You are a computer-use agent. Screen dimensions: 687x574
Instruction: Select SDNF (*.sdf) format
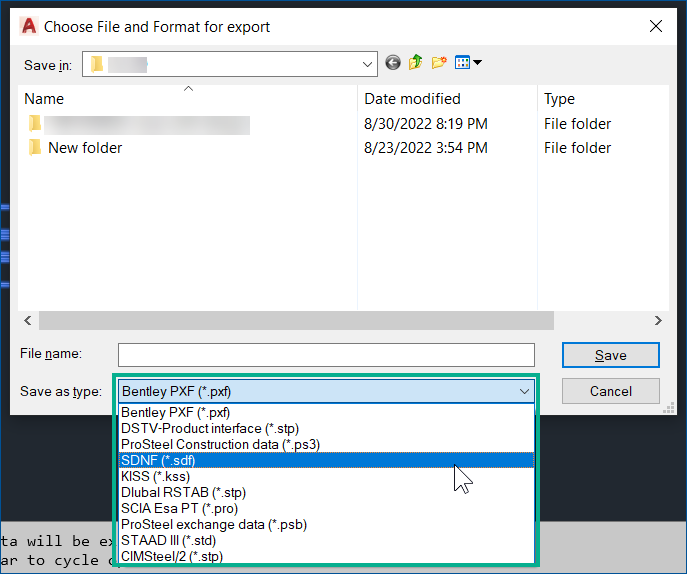coord(326,461)
